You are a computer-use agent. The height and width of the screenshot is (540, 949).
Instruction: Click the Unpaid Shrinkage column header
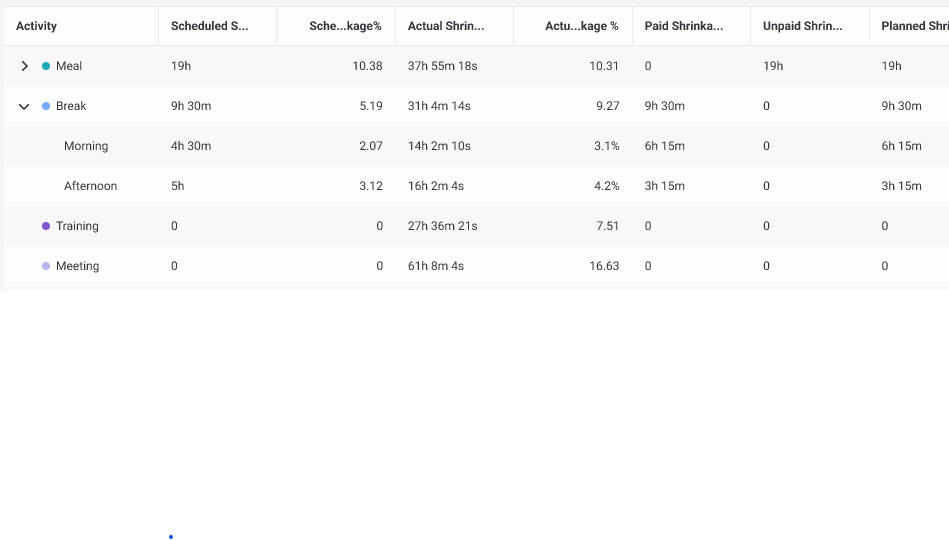pyautogui.click(x=802, y=26)
